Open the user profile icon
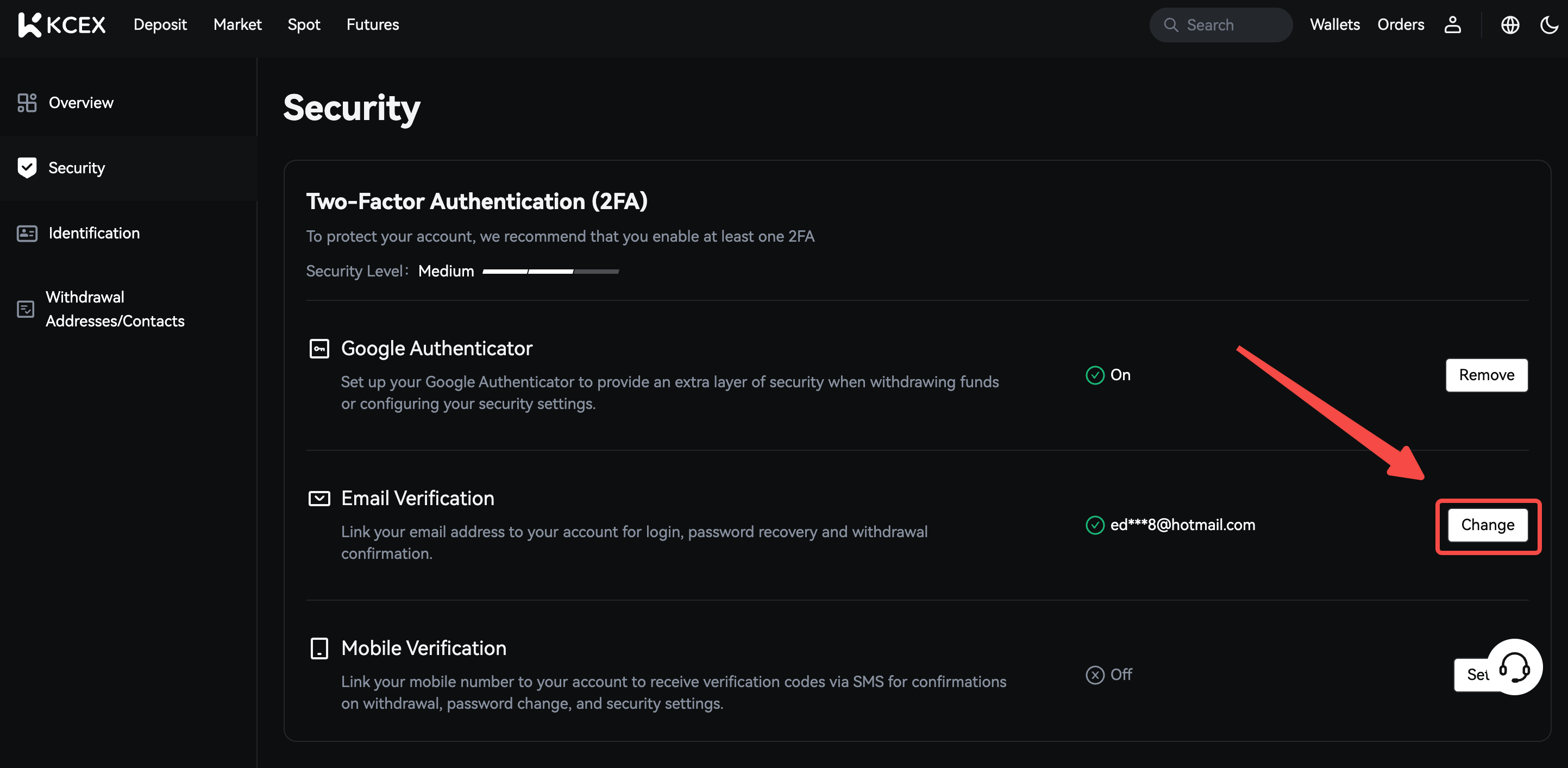The image size is (1568, 768). pos(1452,25)
